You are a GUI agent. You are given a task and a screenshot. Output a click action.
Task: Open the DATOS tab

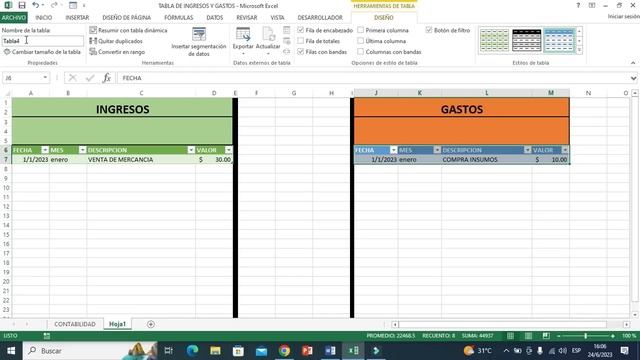point(215,18)
